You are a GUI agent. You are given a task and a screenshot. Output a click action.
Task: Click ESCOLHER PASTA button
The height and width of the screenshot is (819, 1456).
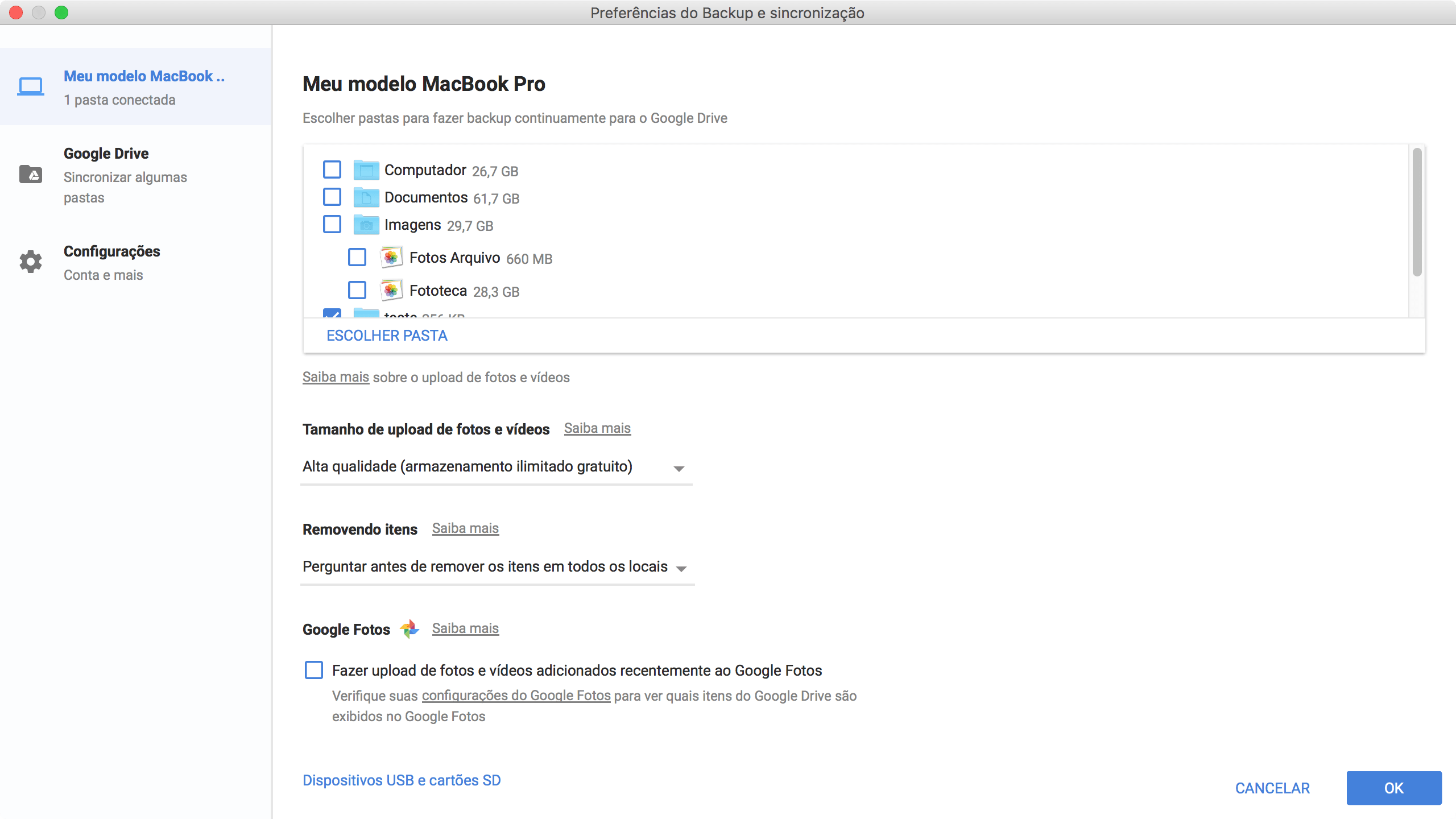point(387,336)
